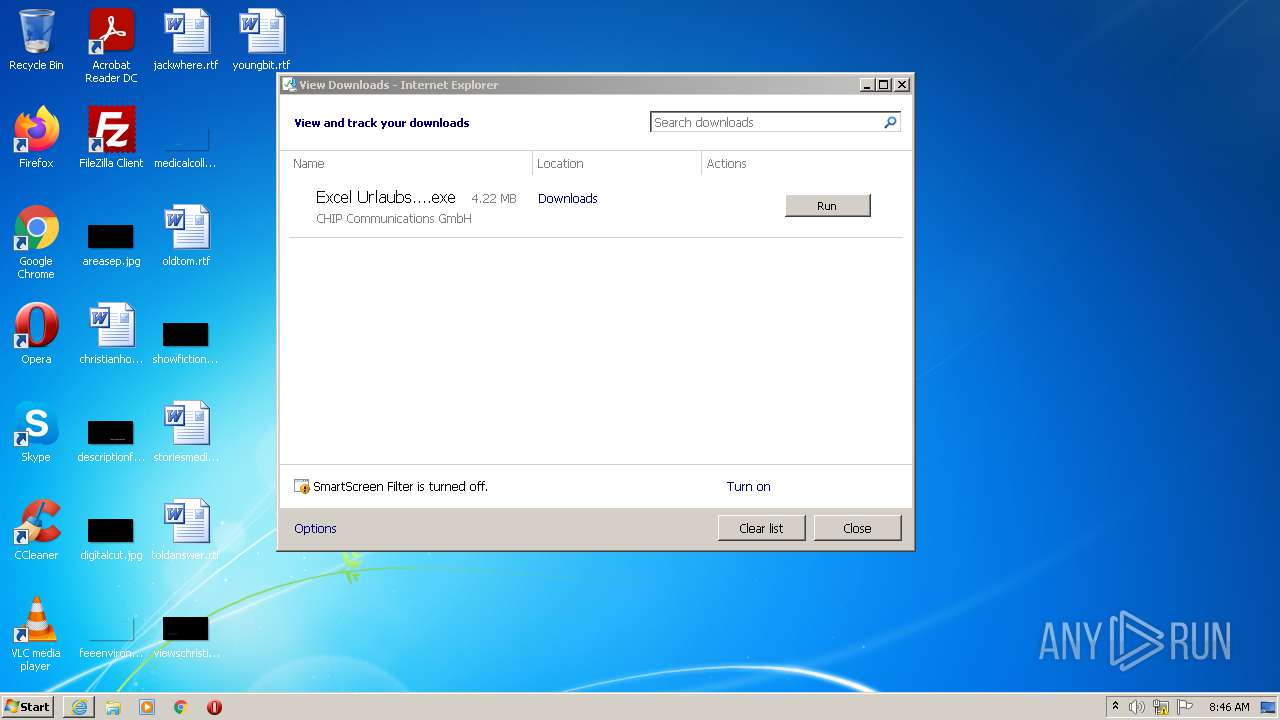Open Chrome from the taskbar
The width and height of the screenshot is (1280, 720).
coord(181,707)
